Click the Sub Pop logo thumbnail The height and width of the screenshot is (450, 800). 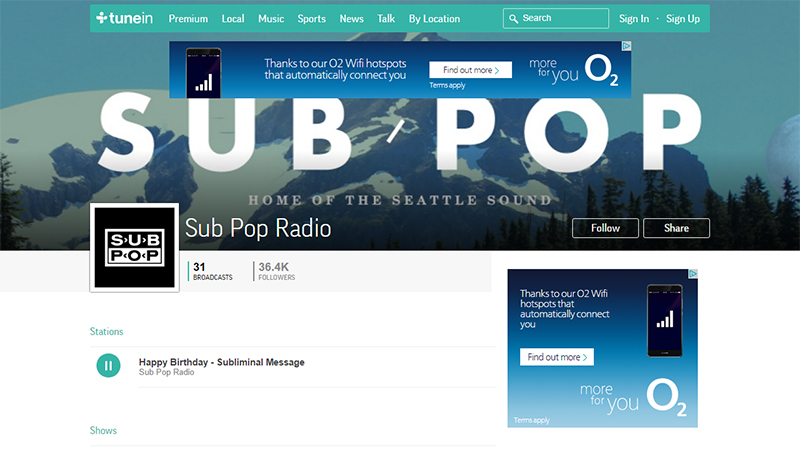[135, 247]
